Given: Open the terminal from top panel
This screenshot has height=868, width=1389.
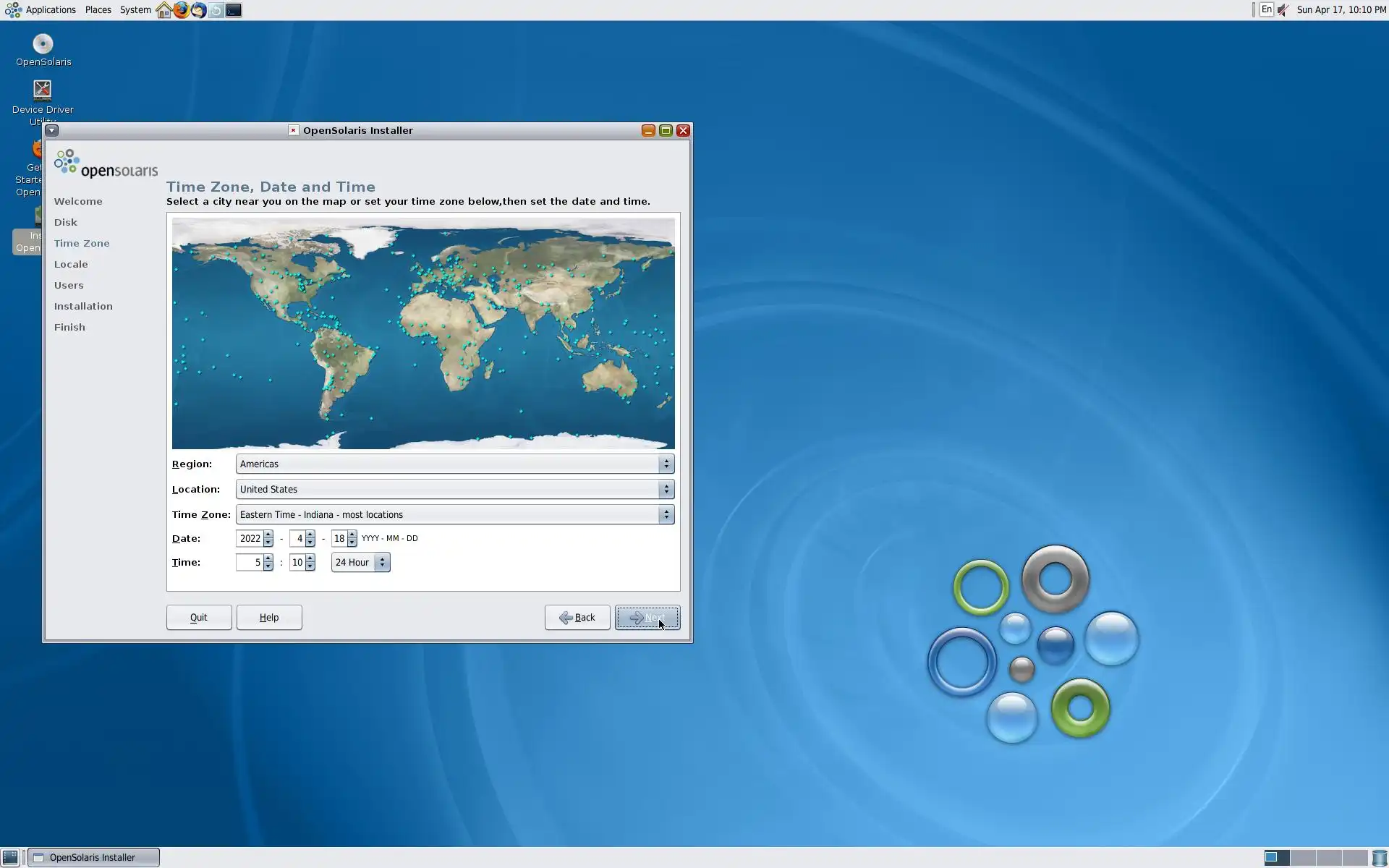Looking at the screenshot, I should point(234,10).
